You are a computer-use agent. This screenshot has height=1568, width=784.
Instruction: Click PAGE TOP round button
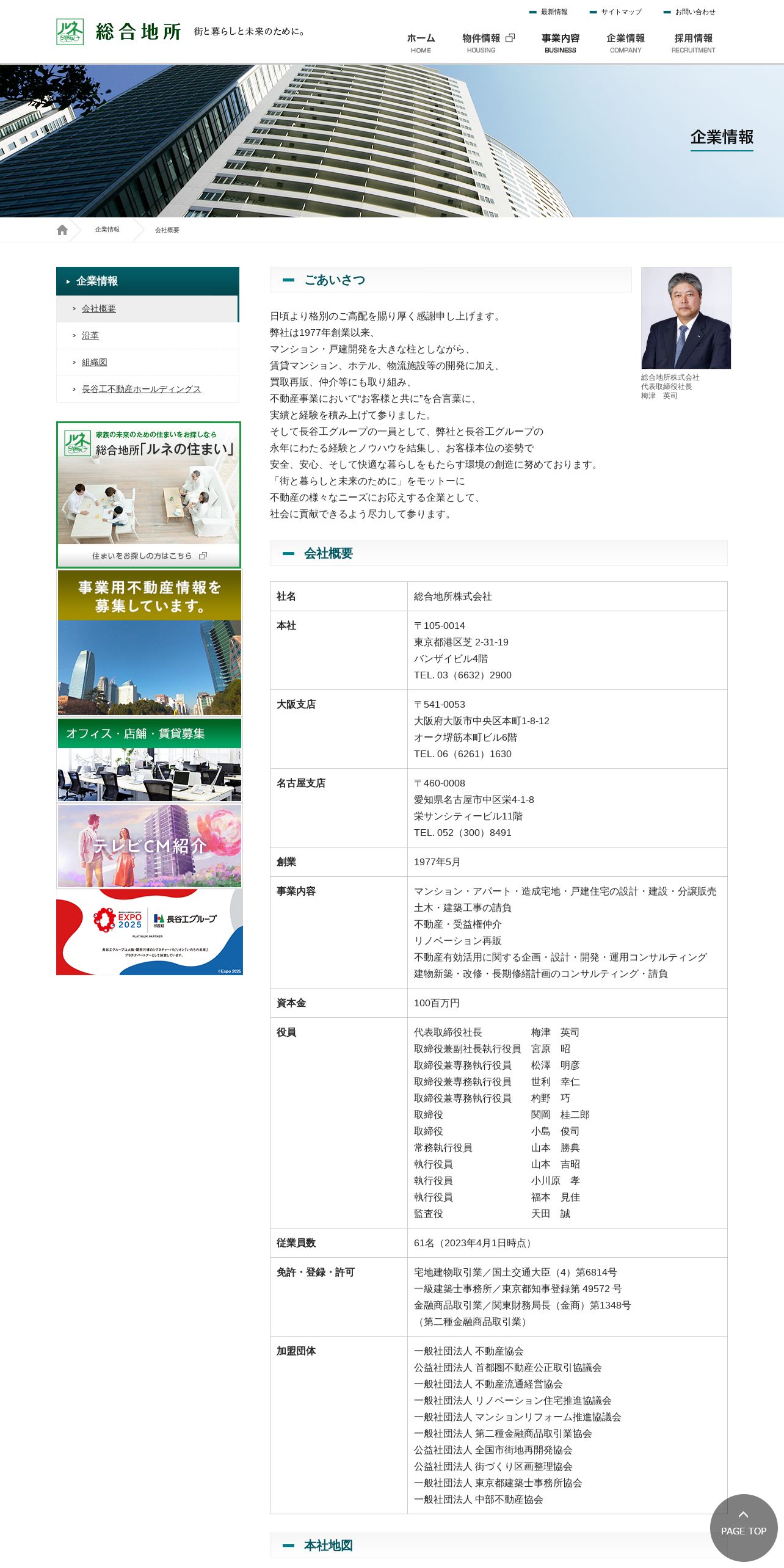(743, 1527)
